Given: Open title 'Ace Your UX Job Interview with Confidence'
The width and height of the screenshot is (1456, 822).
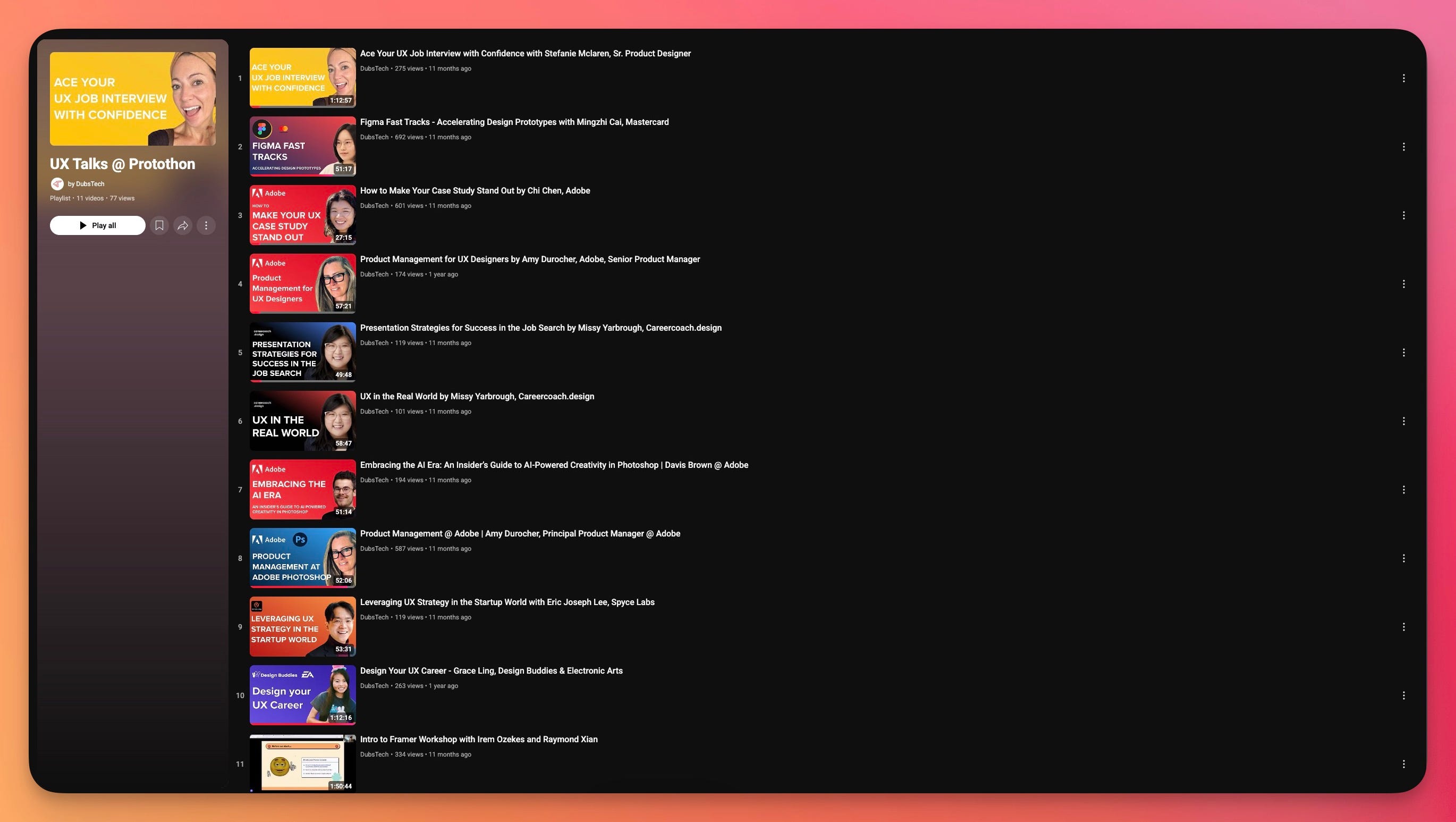Looking at the screenshot, I should point(526,53).
